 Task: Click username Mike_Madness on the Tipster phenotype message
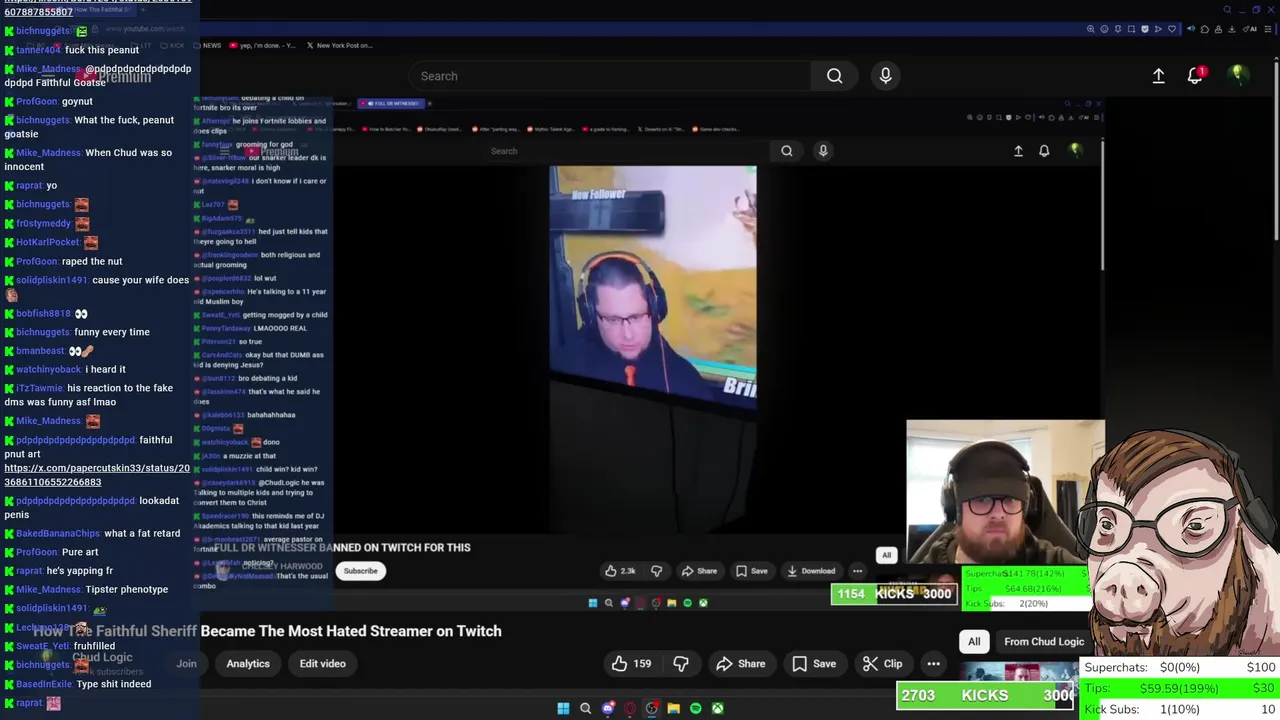pyautogui.click(x=48, y=590)
